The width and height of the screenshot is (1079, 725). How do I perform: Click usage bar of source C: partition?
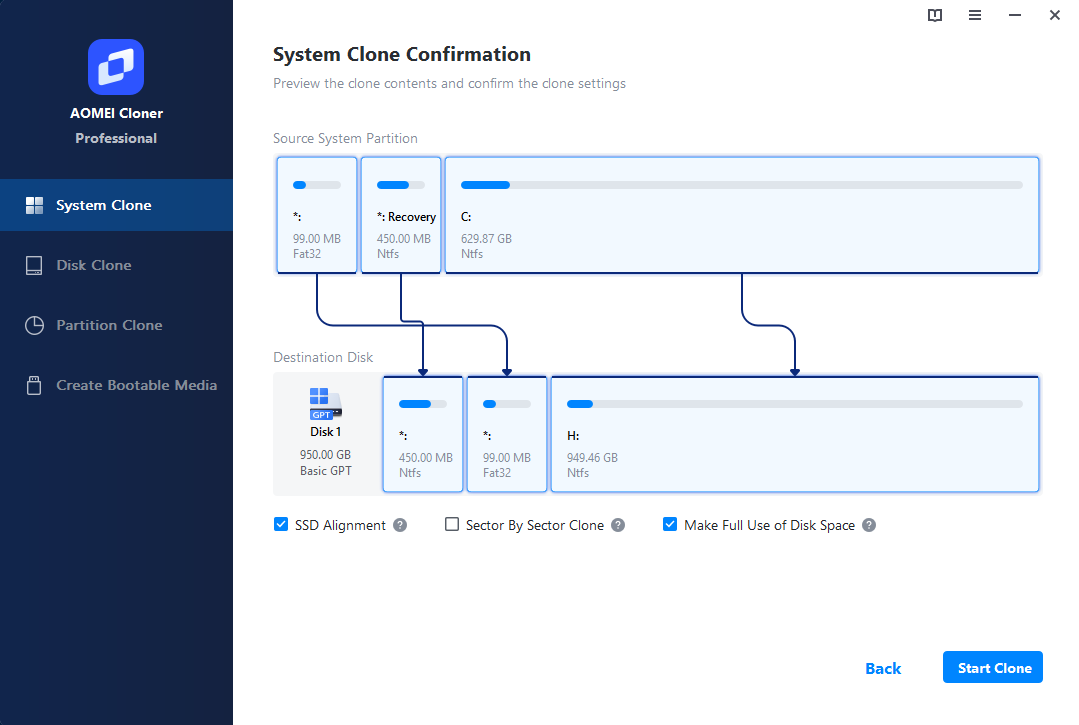click(742, 185)
